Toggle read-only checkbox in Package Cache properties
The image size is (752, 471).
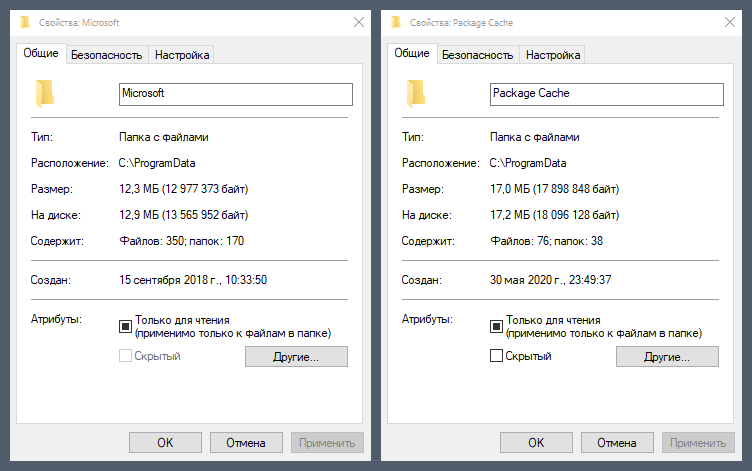(x=496, y=326)
